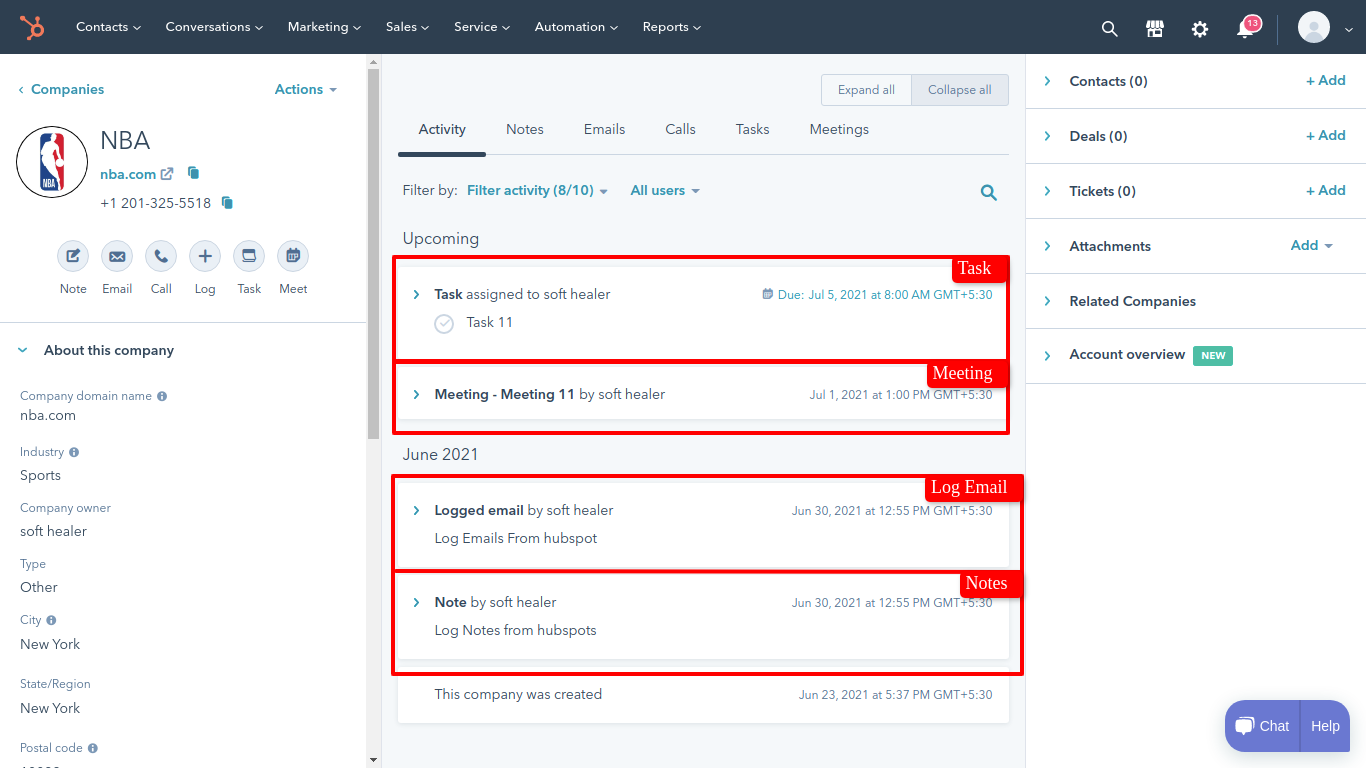Open the Marketing navigation menu

click(x=324, y=27)
